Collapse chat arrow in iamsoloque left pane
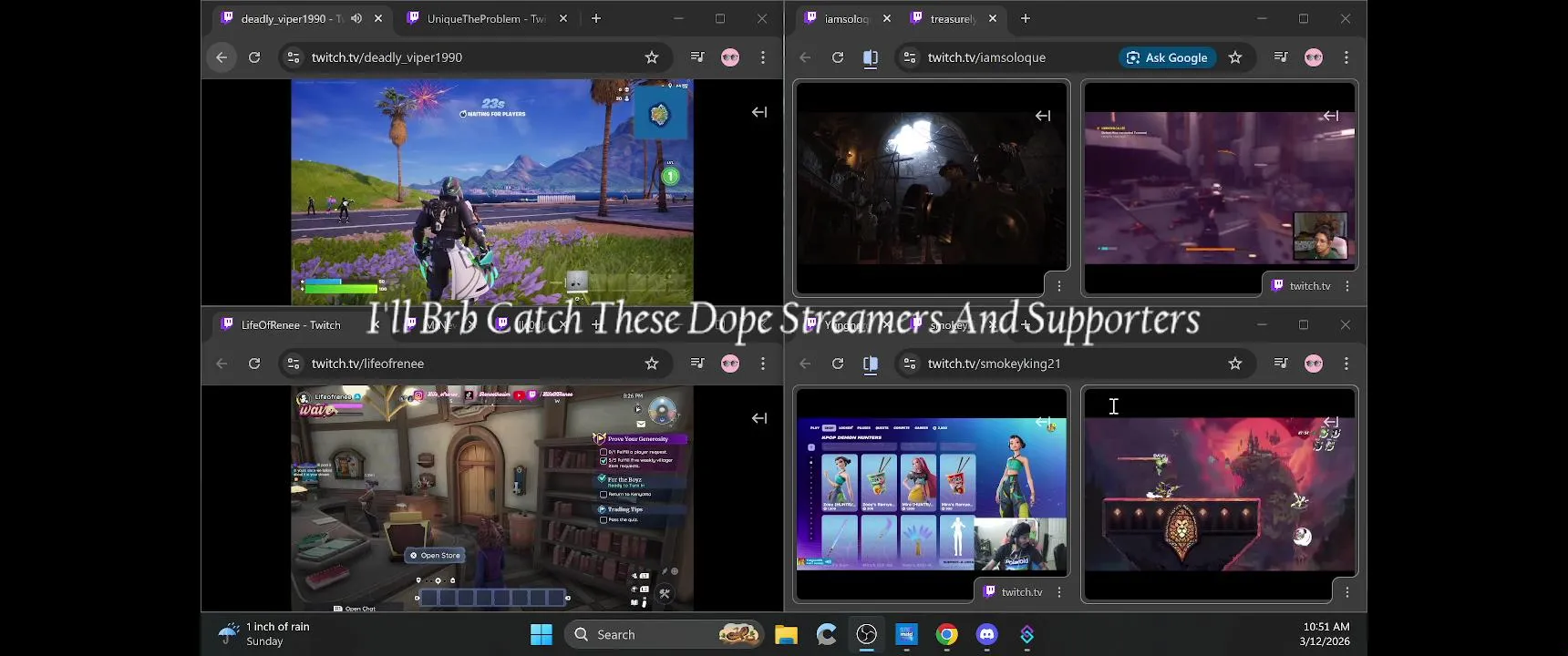Screen dimensions: 1568x656 click(x=1043, y=116)
